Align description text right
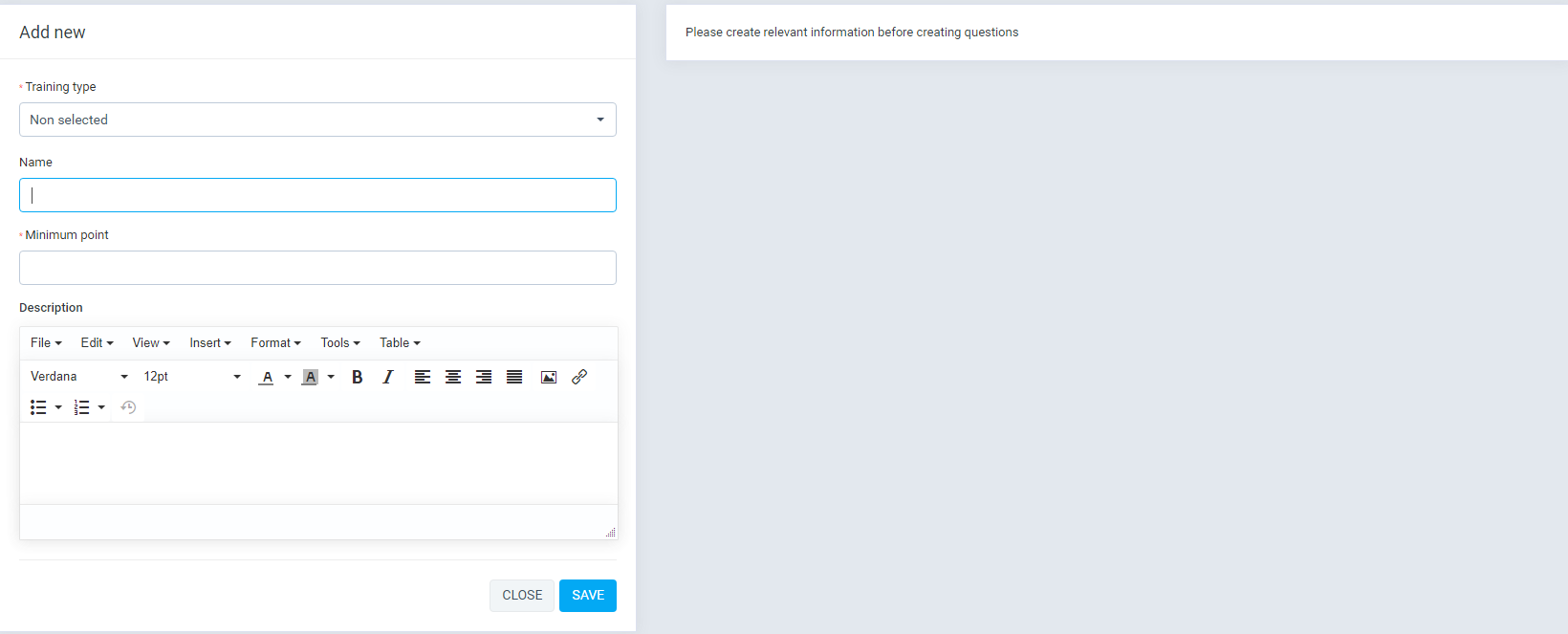 point(484,377)
